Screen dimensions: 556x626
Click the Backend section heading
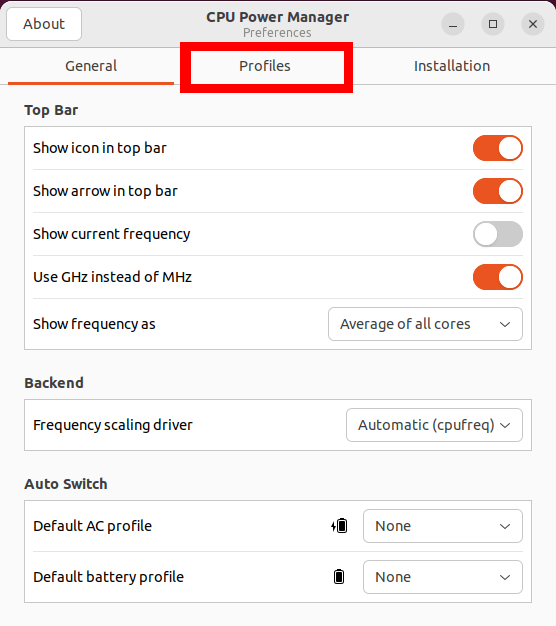coord(54,383)
